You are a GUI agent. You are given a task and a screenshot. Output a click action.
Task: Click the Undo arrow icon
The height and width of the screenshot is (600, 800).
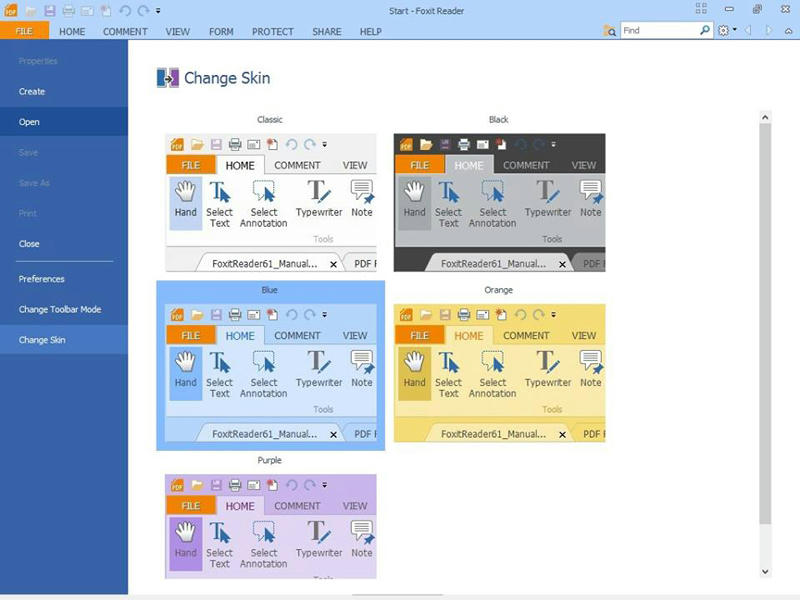click(x=125, y=11)
